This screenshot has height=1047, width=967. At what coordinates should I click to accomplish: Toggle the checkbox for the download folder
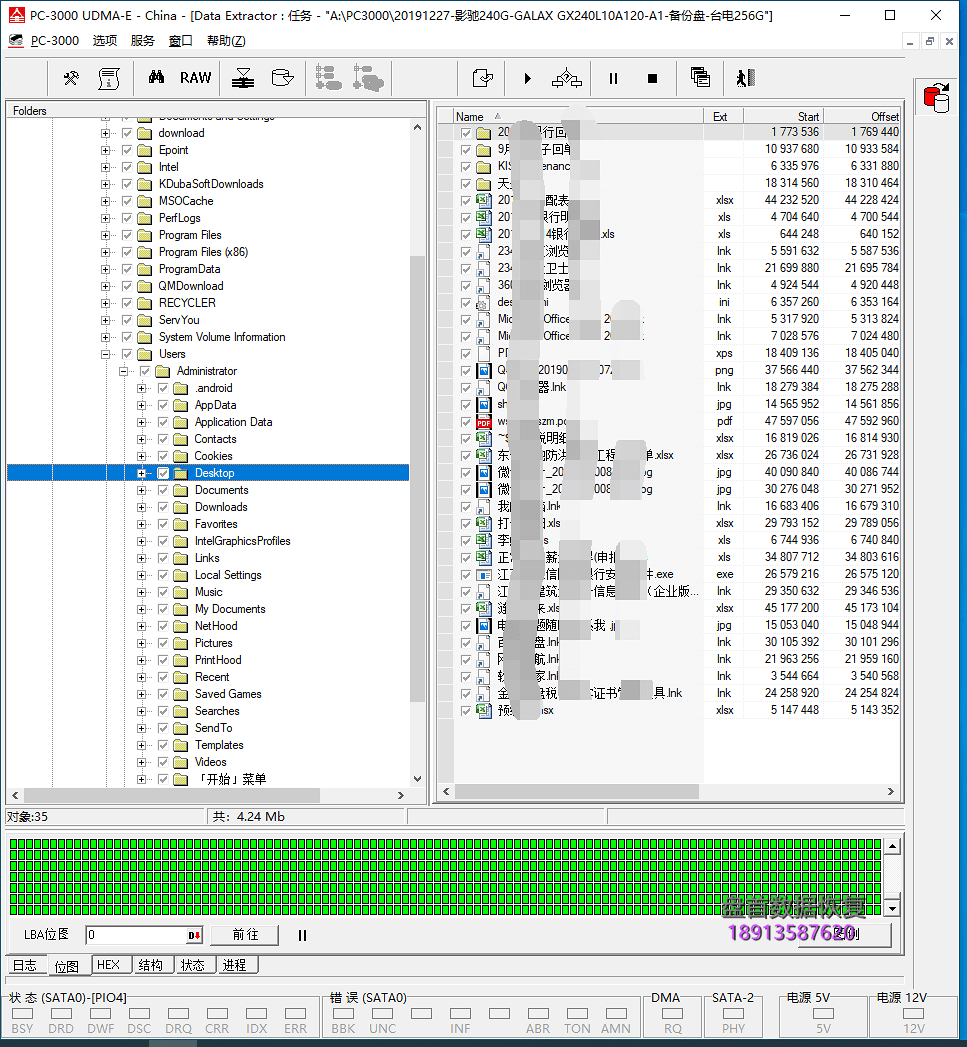[127, 134]
